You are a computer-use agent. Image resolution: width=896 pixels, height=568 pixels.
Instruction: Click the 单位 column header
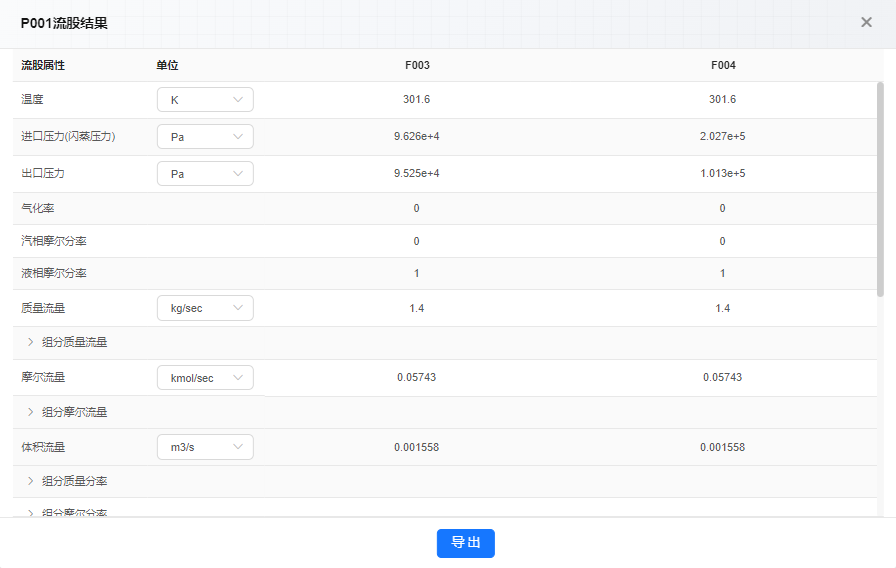click(x=167, y=65)
